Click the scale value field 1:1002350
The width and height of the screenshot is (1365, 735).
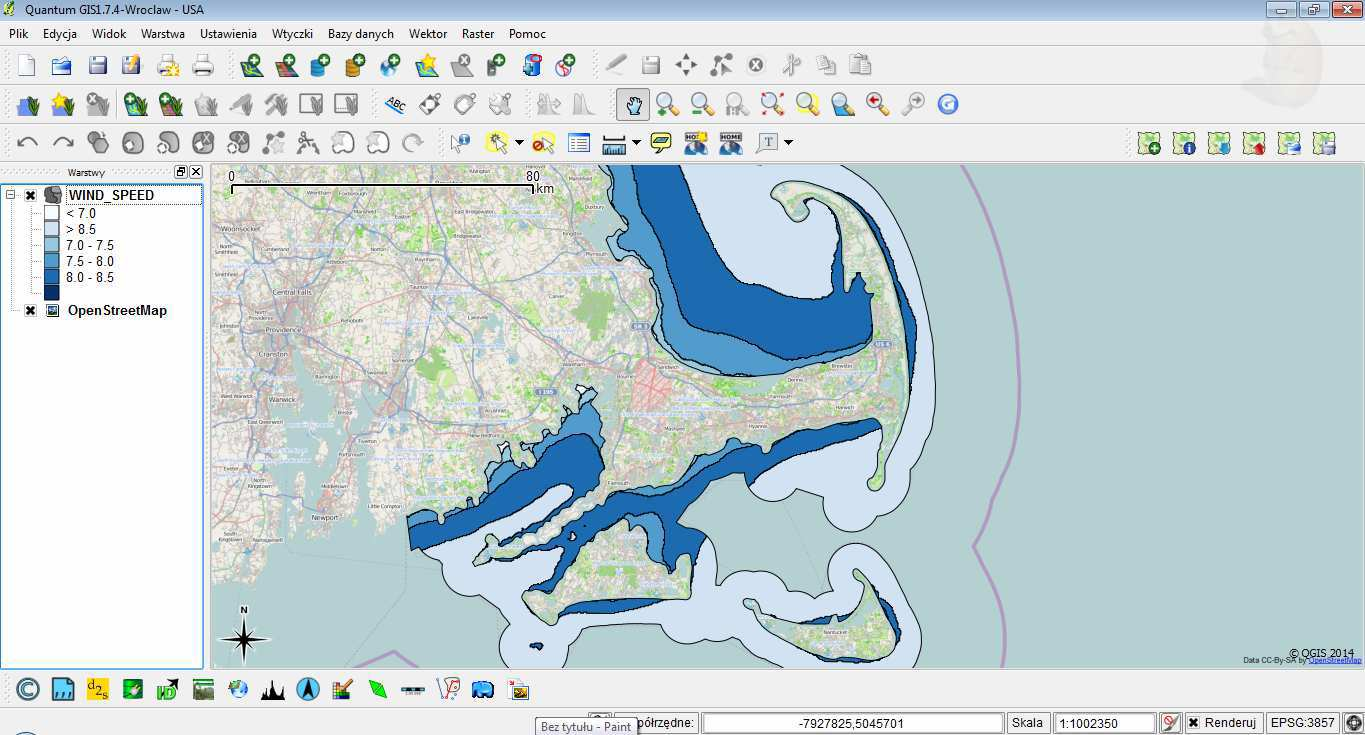pyautogui.click(x=1105, y=723)
